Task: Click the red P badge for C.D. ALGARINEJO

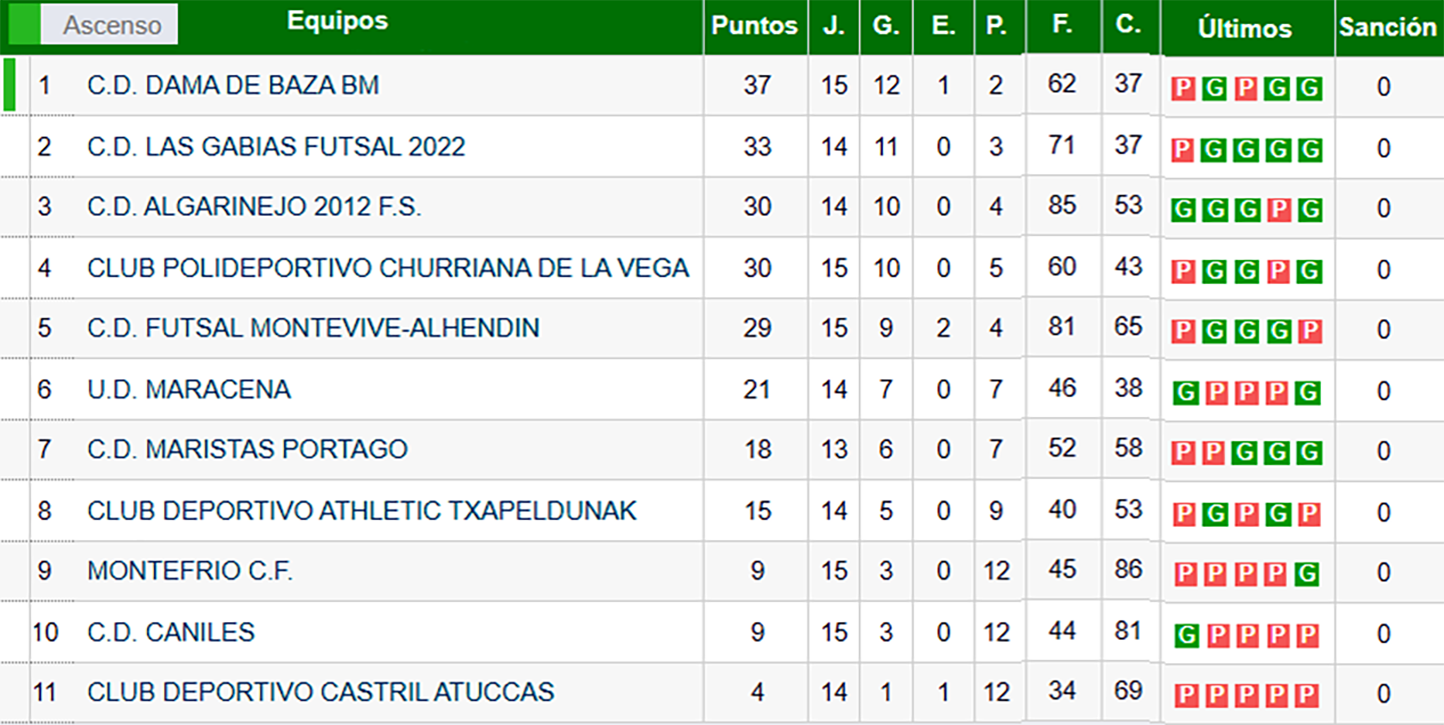Action: click(1278, 210)
